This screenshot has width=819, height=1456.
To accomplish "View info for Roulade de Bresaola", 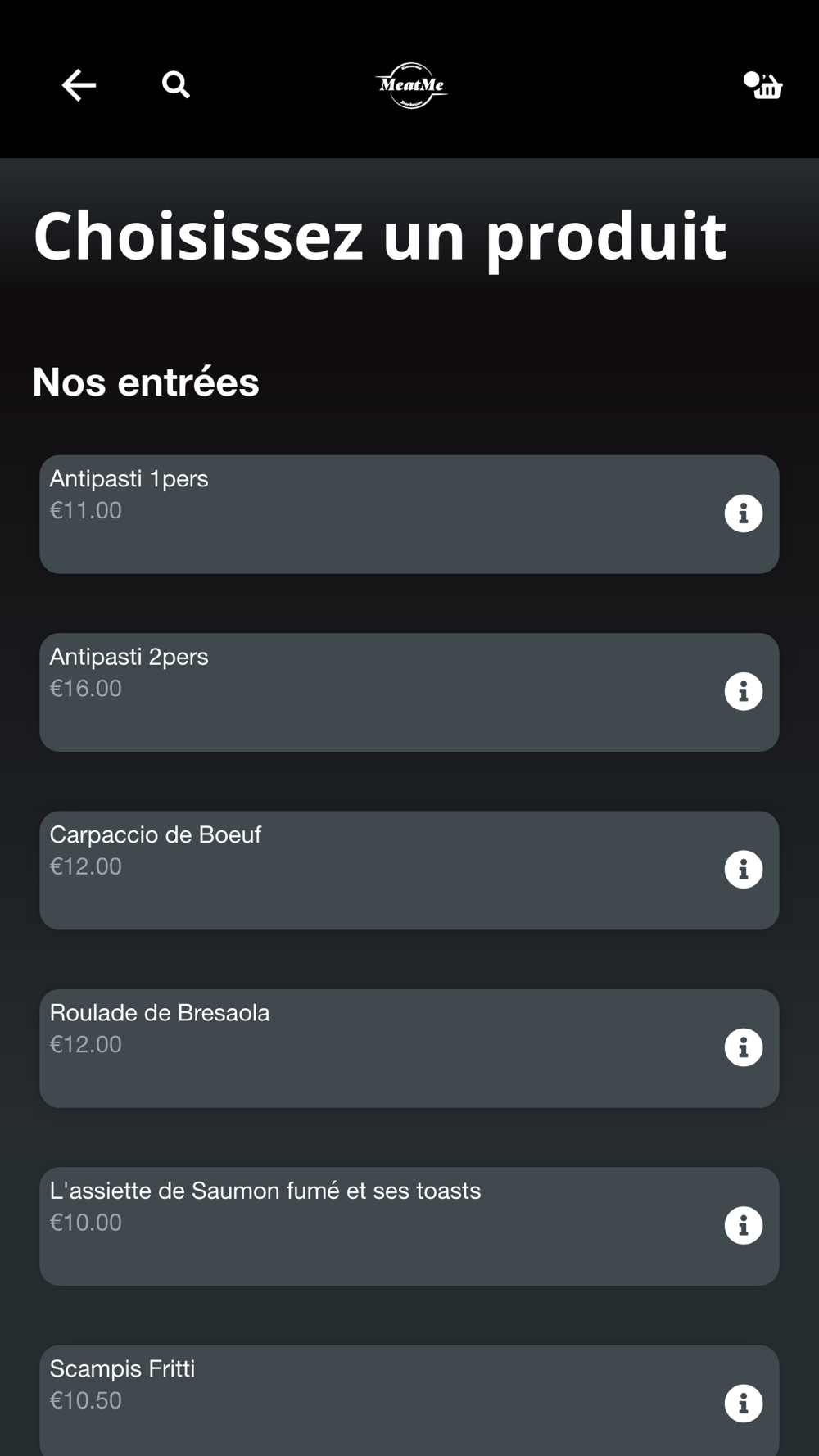I will pos(743,1047).
